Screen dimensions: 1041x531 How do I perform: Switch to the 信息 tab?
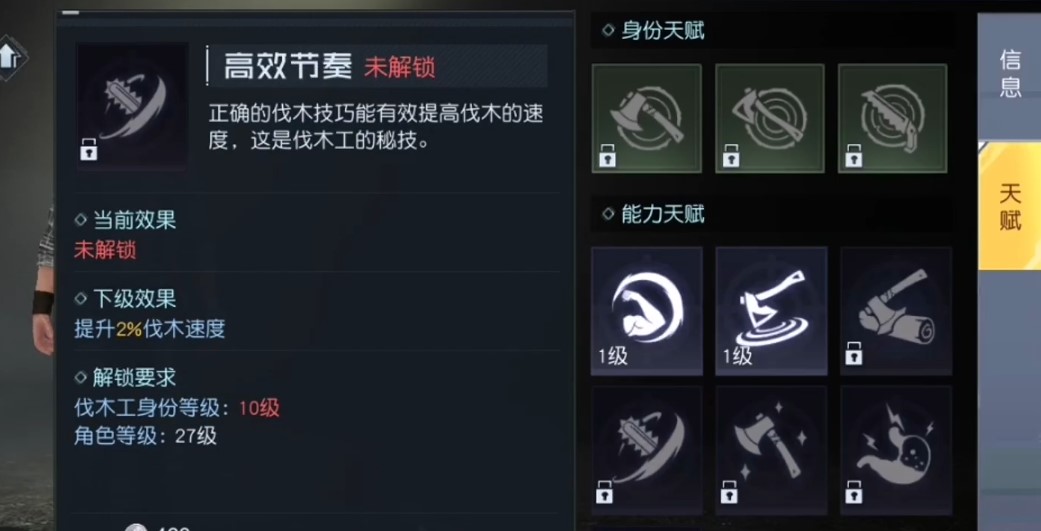[x=1010, y=73]
